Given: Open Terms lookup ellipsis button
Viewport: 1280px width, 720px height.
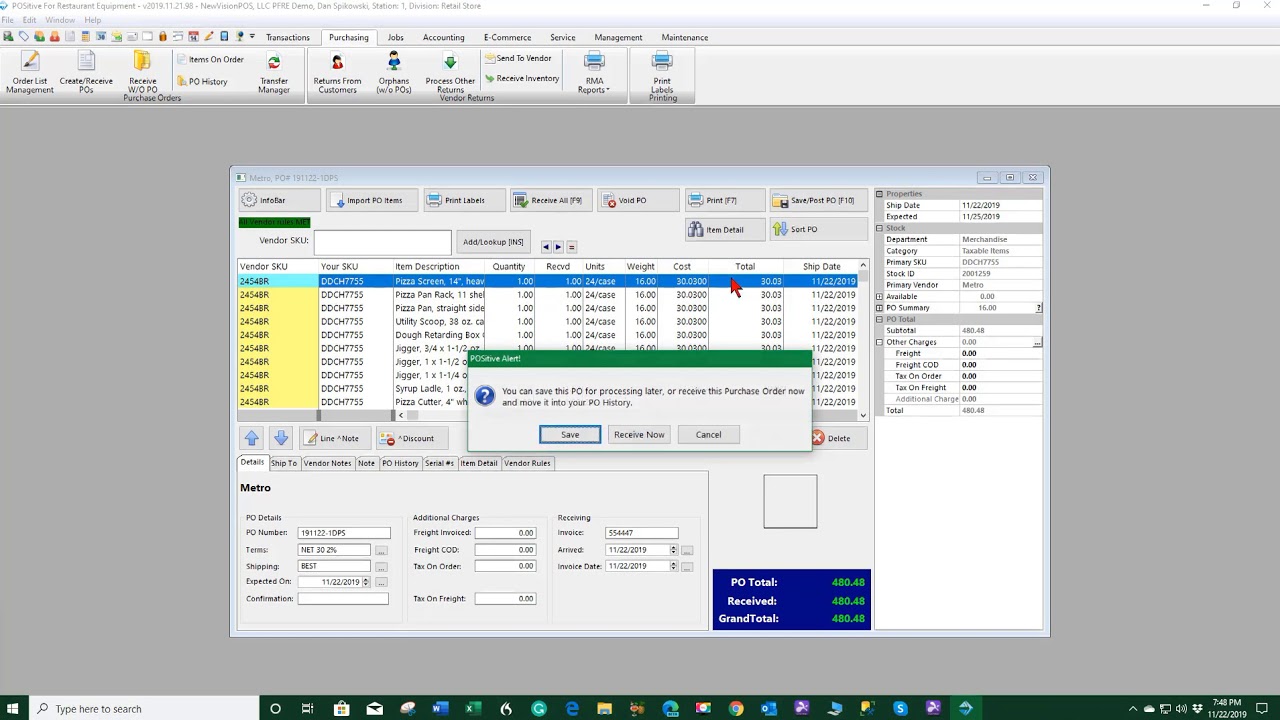Looking at the screenshot, I should pyautogui.click(x=381, y=550).
